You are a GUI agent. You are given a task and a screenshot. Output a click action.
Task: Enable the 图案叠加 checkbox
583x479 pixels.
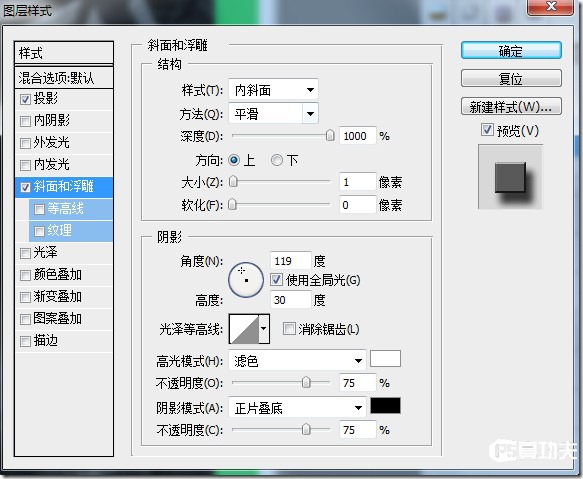pos(25,319)
